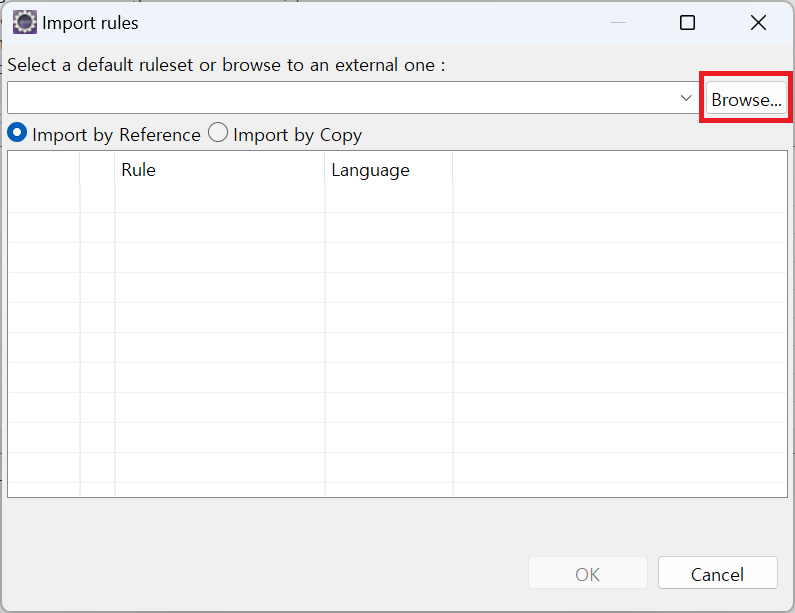
Task: Click the empty header right of Language
Action: tap(618, 170)
